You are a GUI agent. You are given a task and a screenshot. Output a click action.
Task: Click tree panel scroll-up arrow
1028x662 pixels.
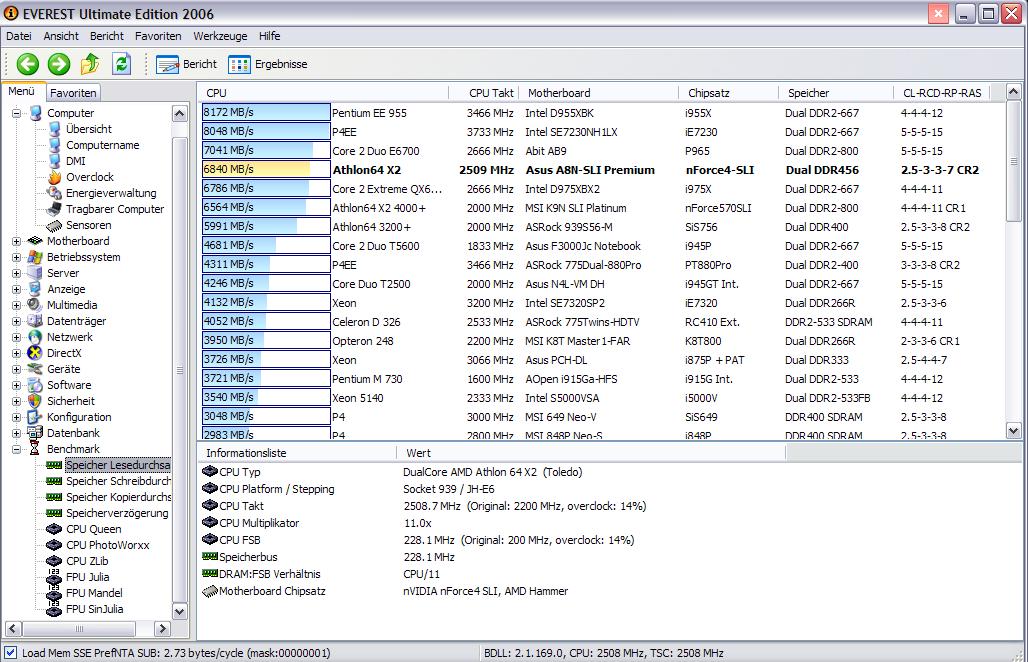click(180, 113)
